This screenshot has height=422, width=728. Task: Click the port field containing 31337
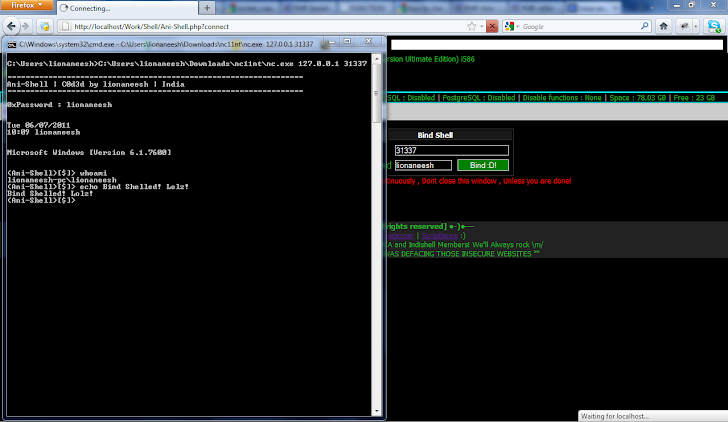(x=451, y=150)
